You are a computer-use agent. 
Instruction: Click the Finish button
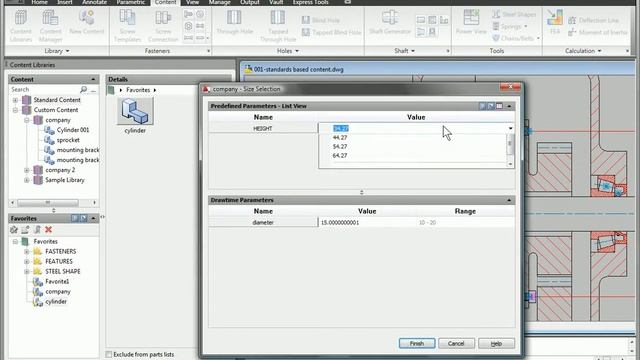(417, 344)
